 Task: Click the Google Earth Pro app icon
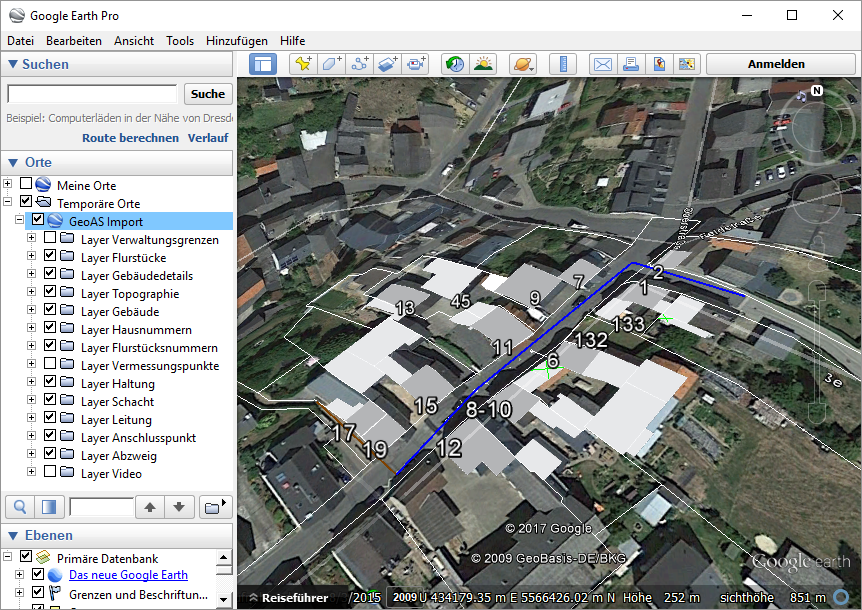pyautogui.click(x=16, y=15)
